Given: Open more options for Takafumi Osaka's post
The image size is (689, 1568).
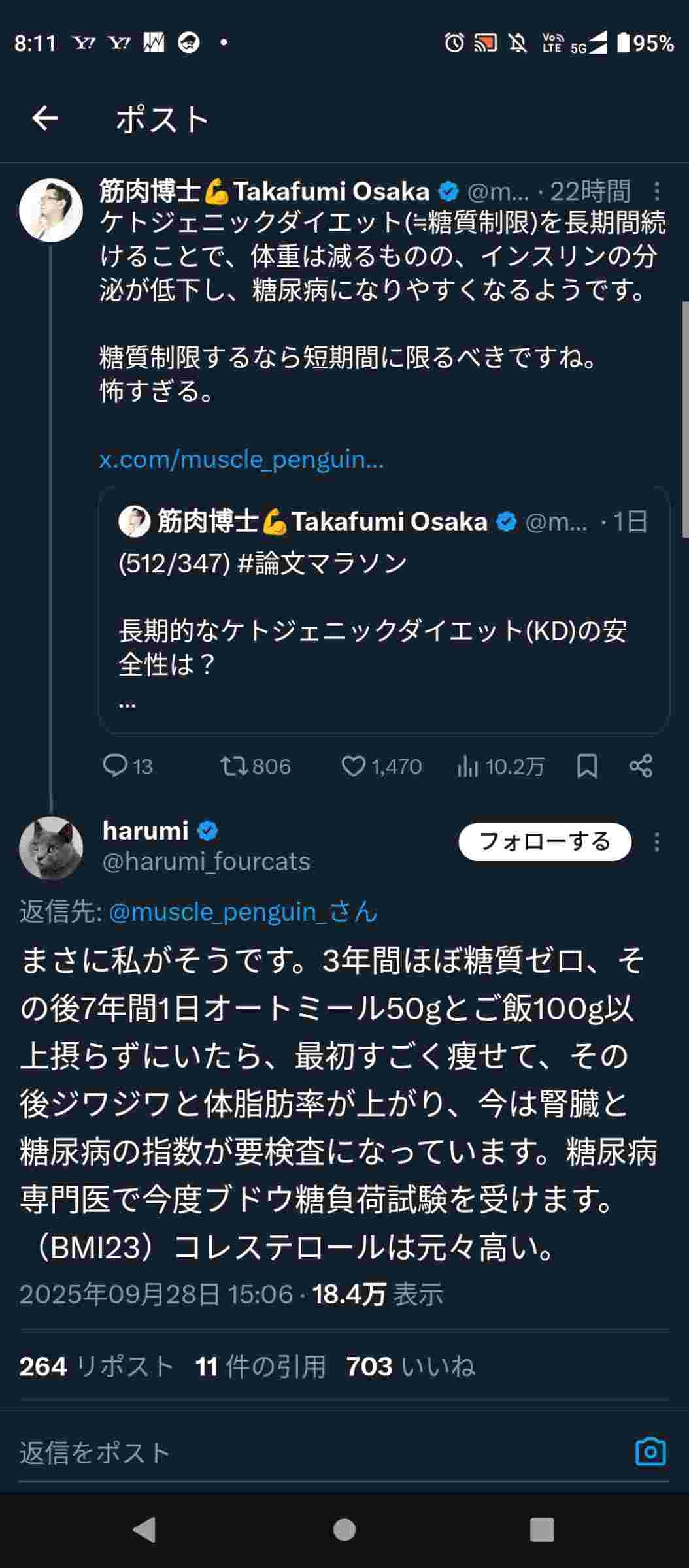Looking at the screenshot, I should click(657, 191).
